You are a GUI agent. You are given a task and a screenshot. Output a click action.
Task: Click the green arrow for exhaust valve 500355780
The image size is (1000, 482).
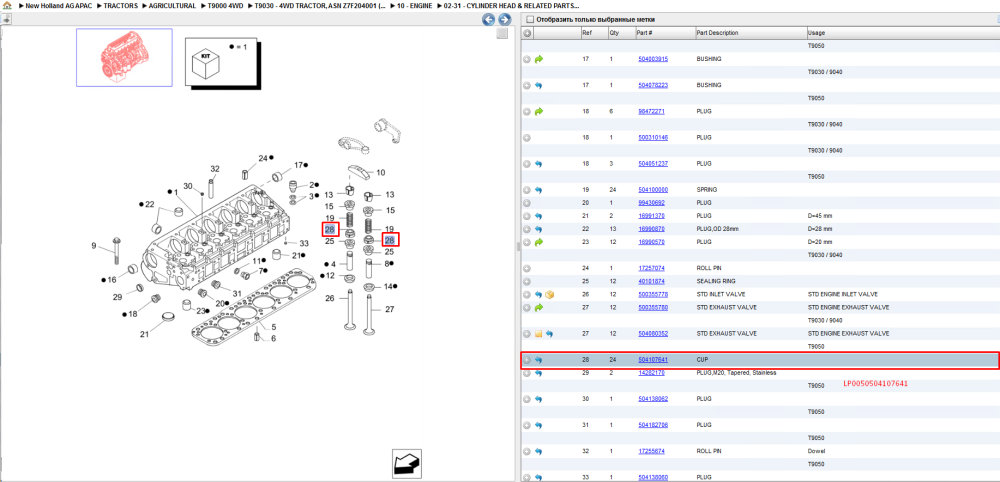coord(538,307)
